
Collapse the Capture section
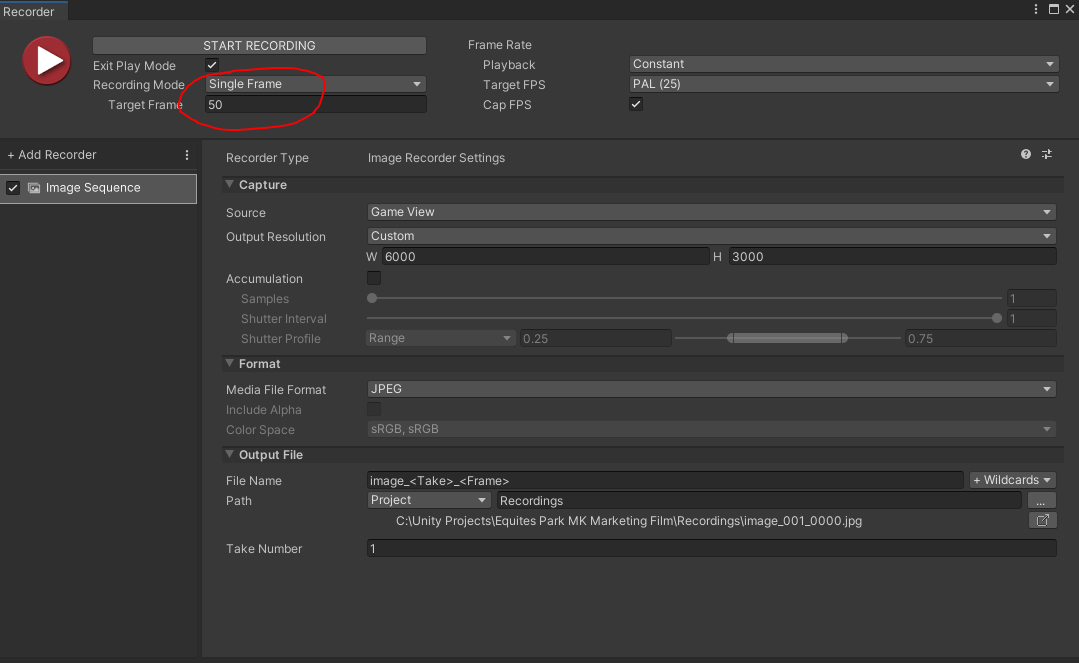(x=230, y=184)
